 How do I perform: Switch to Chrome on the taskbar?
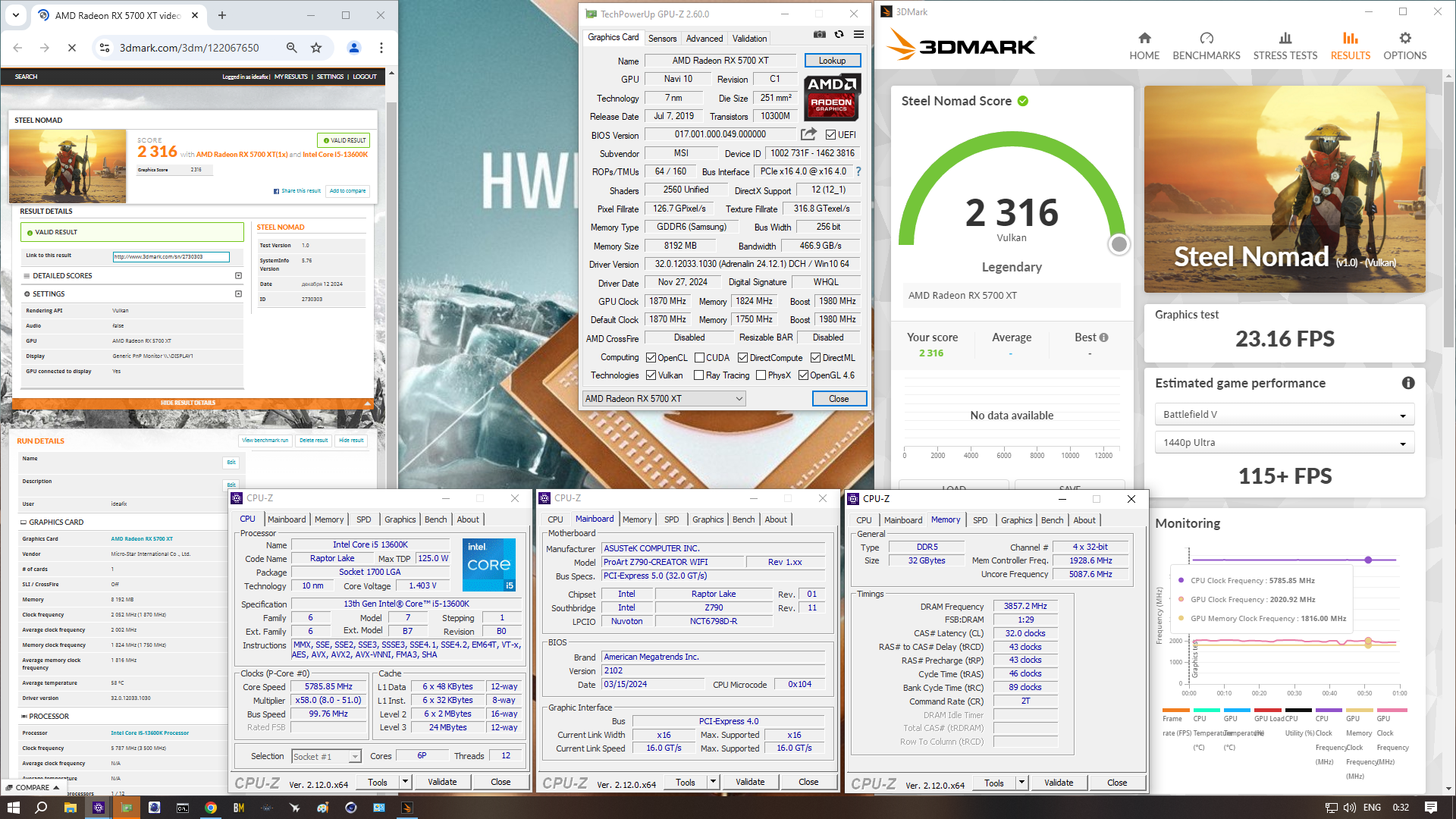pos(211,808)
